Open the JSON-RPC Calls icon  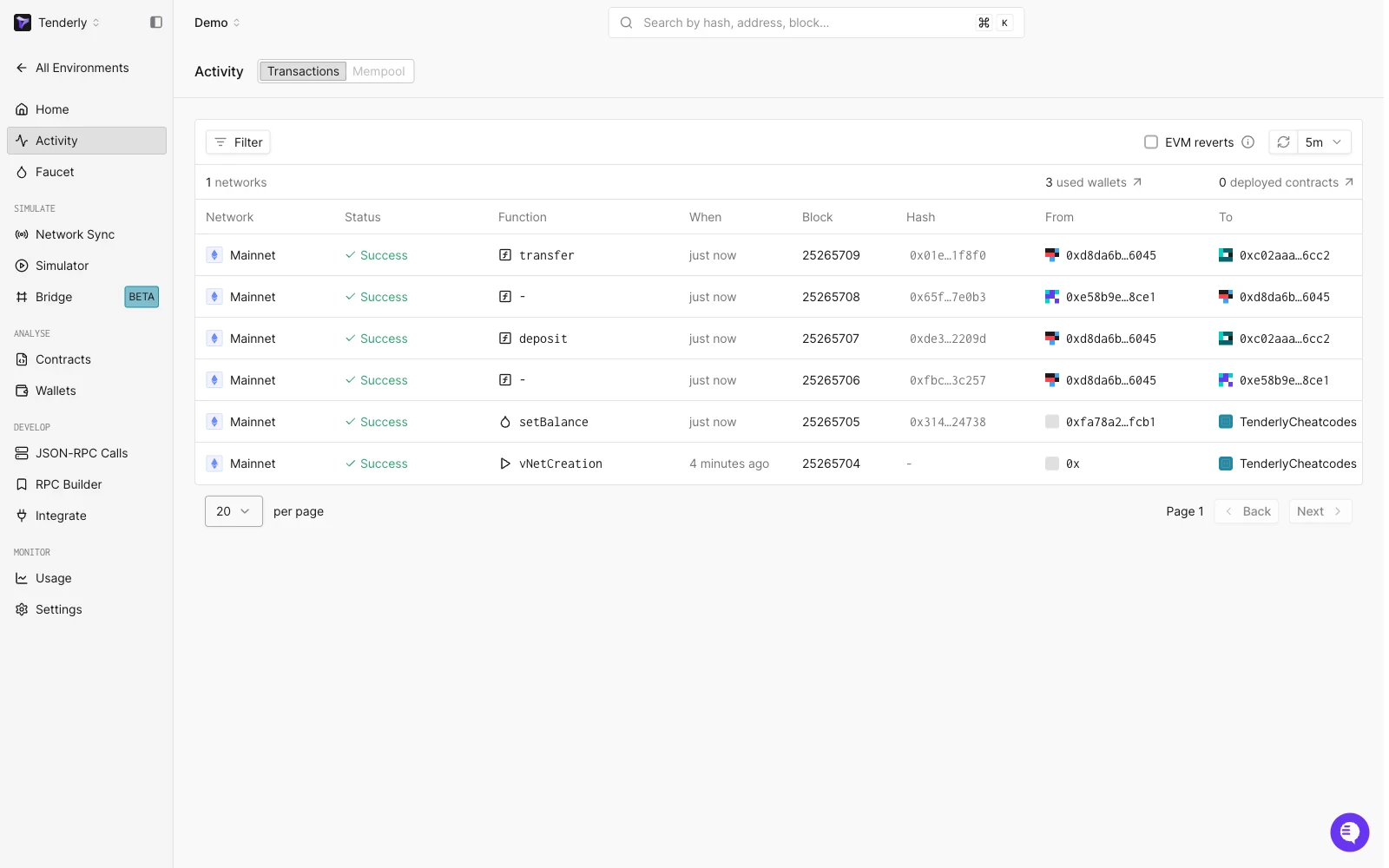[22, 453]
